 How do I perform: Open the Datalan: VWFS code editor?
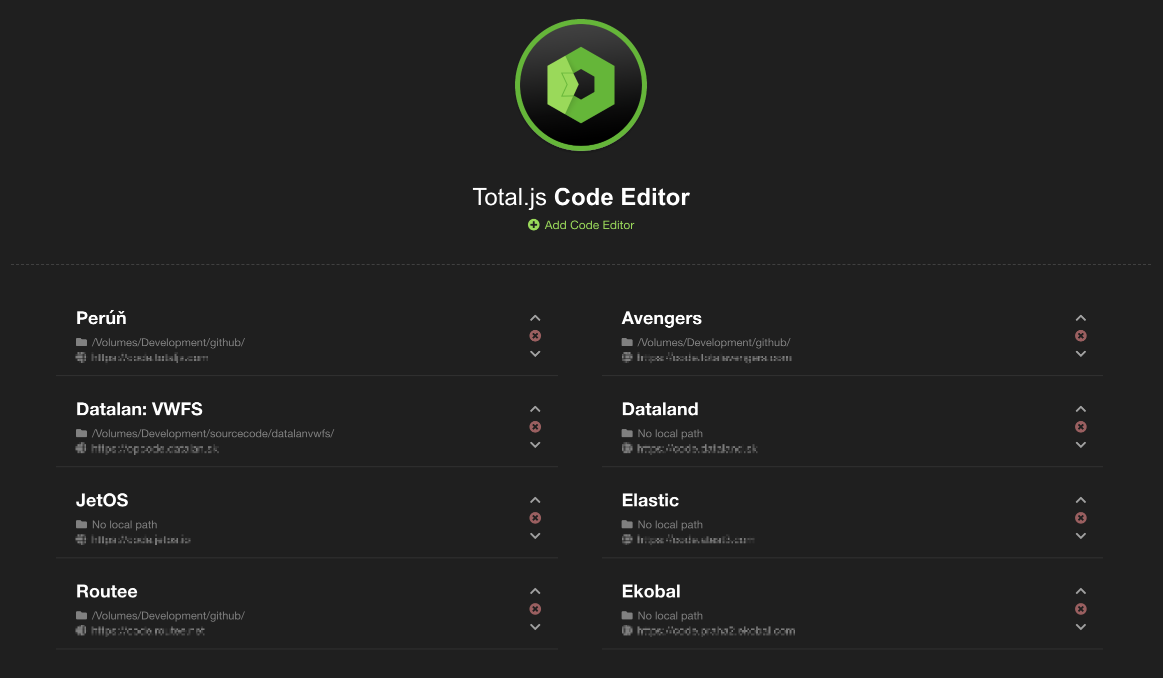[139, 409]
